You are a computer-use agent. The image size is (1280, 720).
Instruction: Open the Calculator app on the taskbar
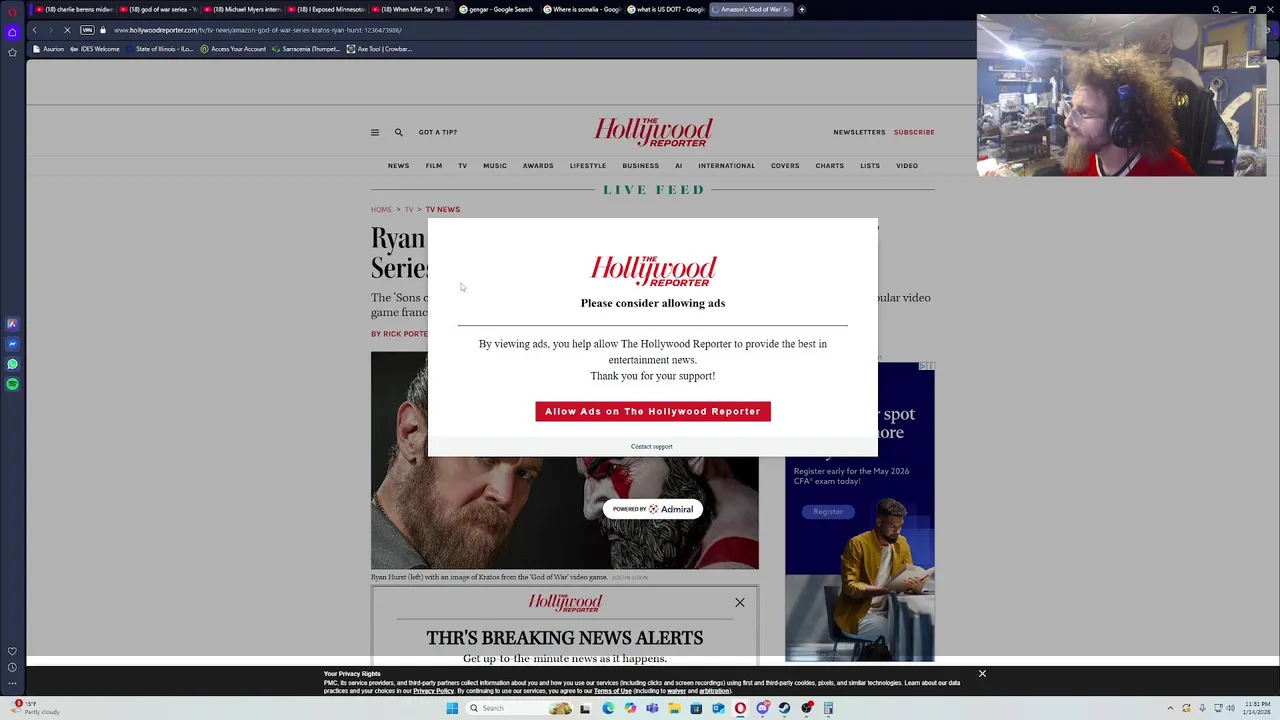[828, 708]
